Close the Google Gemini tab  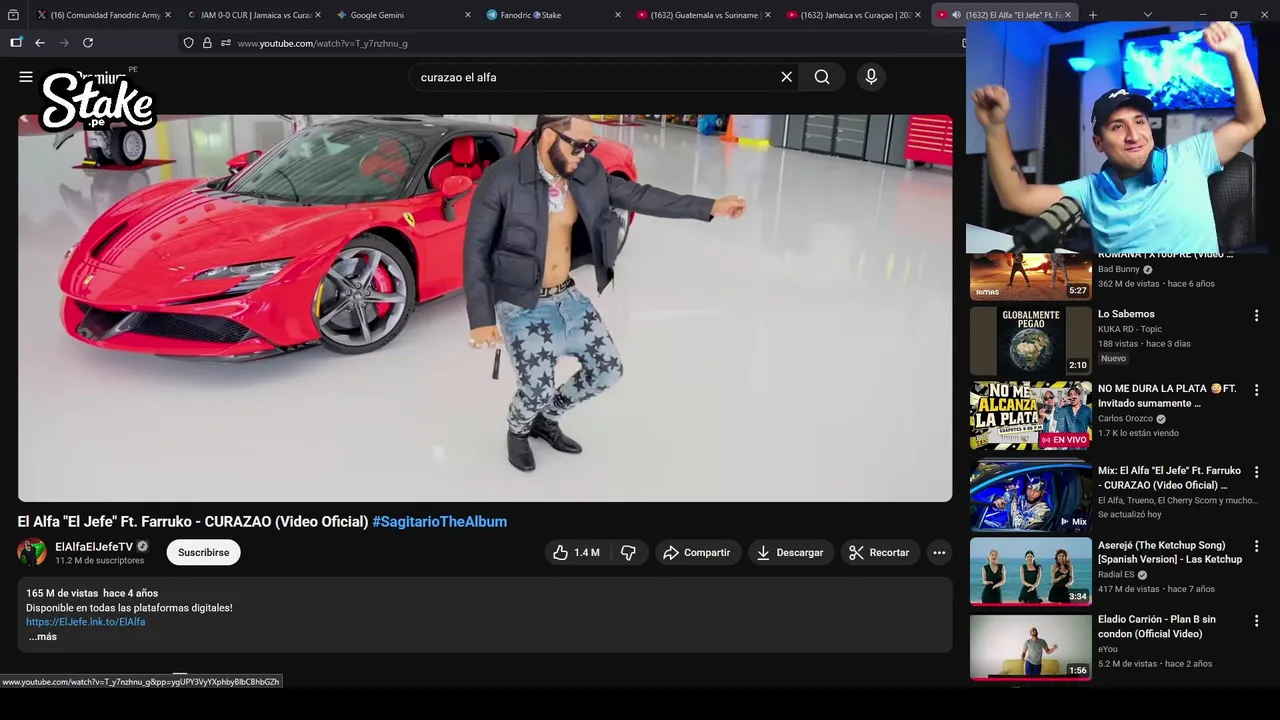[468, 15]
